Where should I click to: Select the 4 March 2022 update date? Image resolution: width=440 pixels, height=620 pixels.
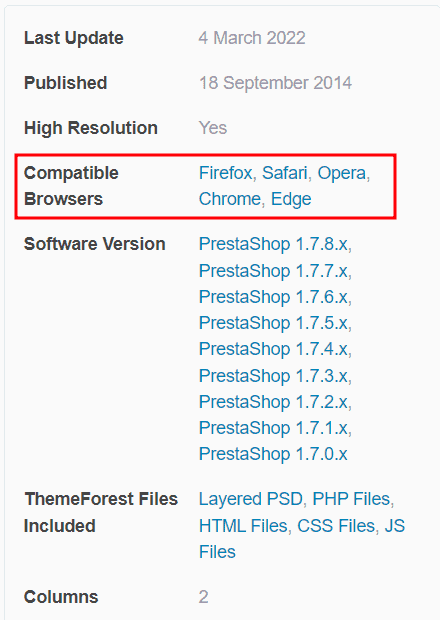(252, 38)
